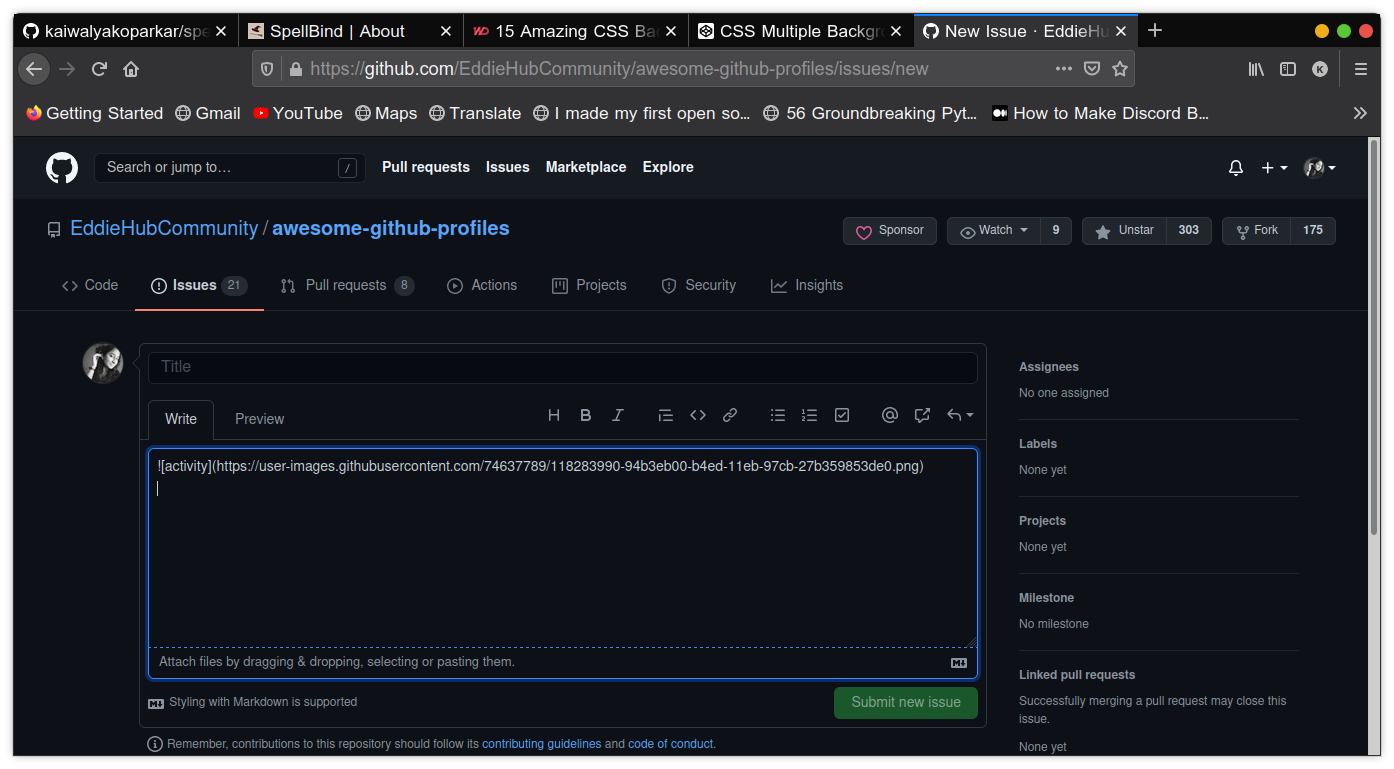Click the Markdown icon in attach bar
1394x769 pixels.
pyautogui.click(x=958, y=662)
